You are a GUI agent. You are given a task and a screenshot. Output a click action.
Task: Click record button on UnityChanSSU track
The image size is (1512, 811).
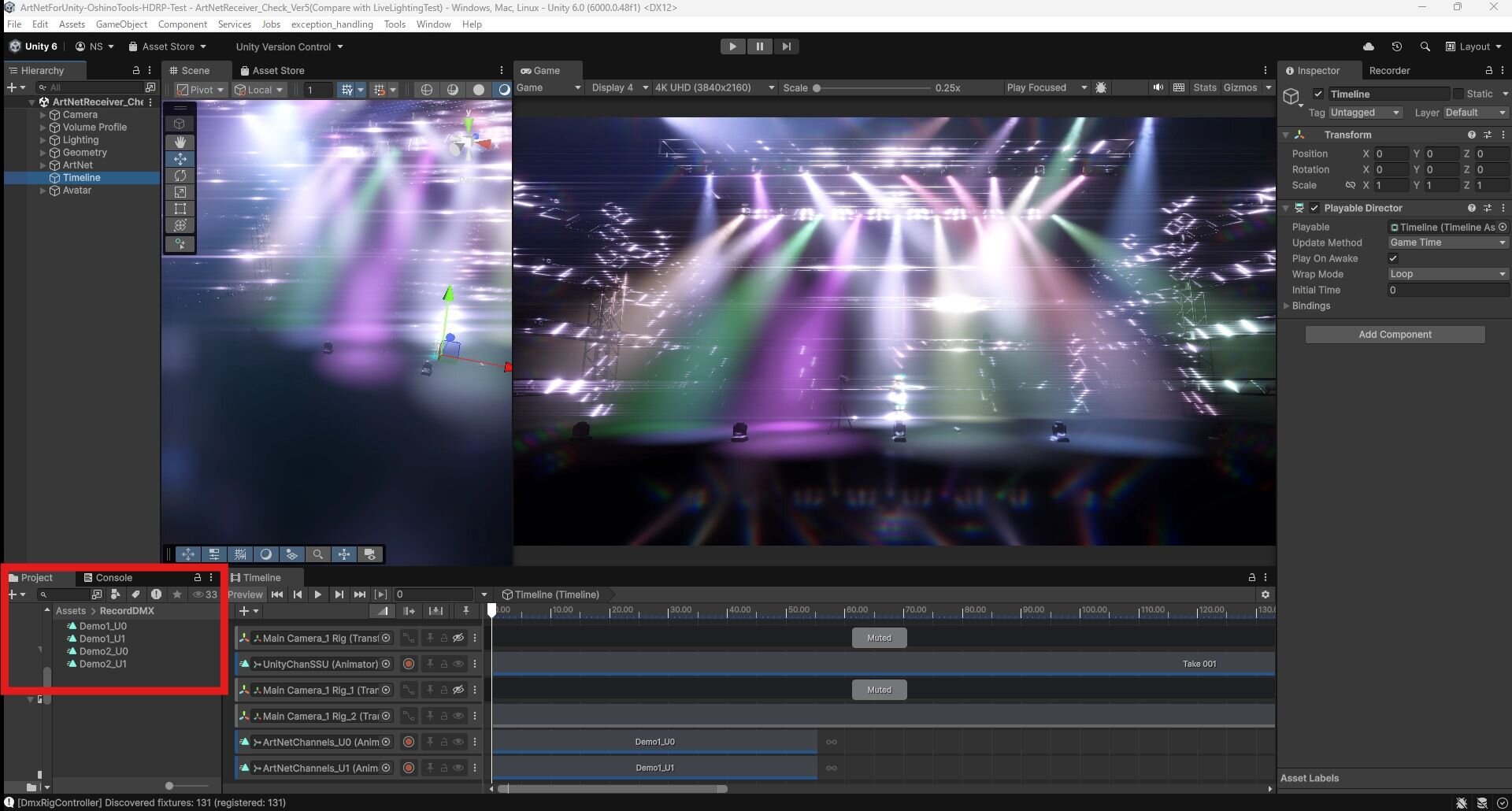tap(409, 664)
